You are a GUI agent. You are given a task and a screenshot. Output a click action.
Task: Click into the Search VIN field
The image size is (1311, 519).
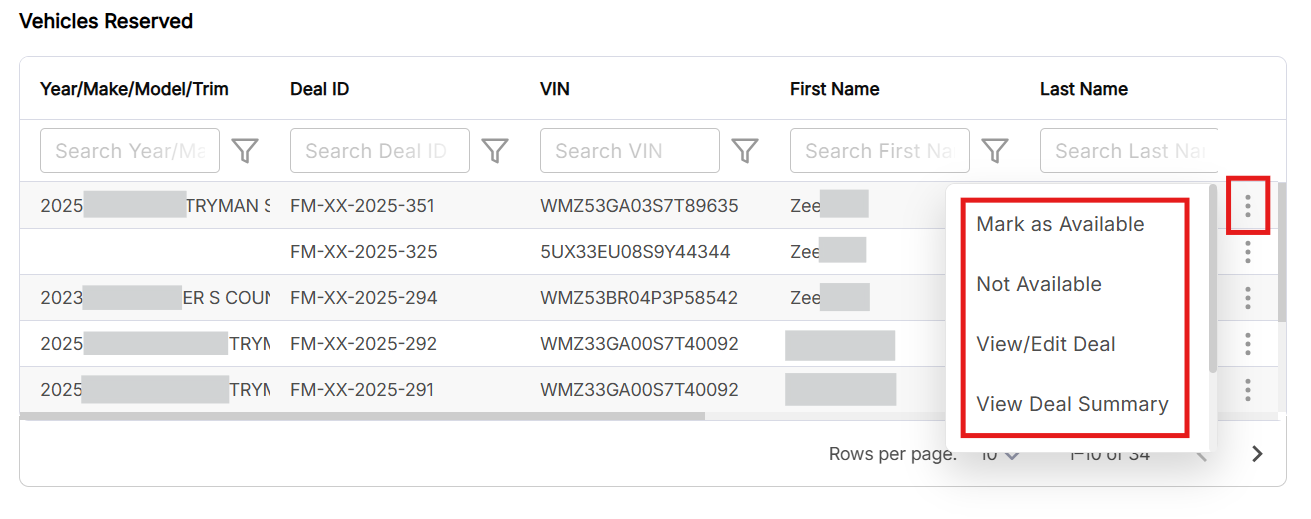(x=630, y=151)
